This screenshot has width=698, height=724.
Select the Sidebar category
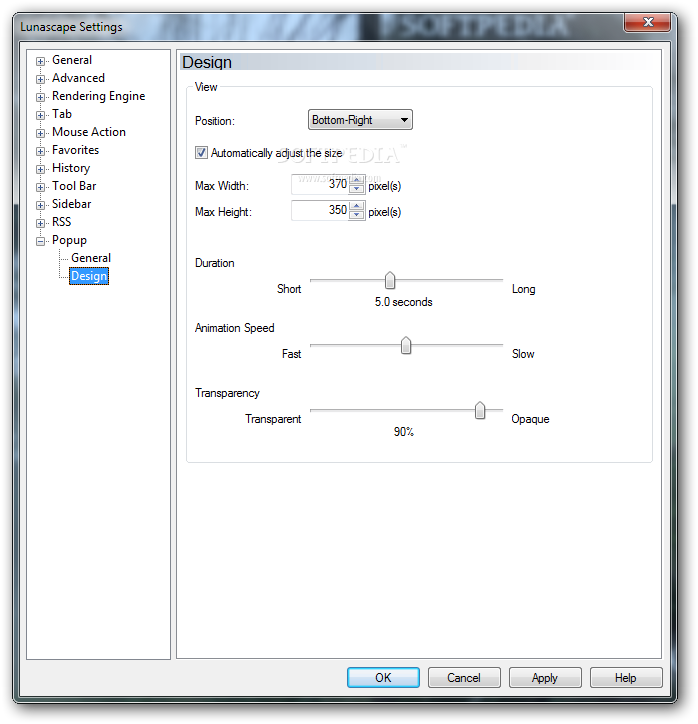point(72,204)
